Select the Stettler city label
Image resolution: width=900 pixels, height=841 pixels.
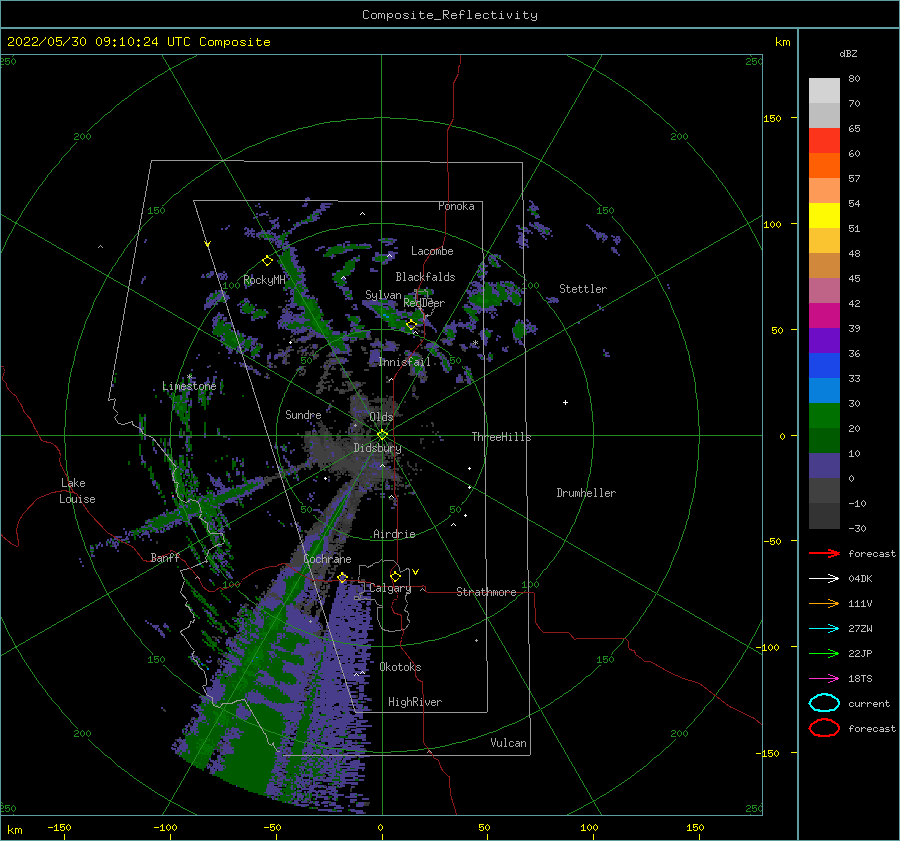(583, 289)
